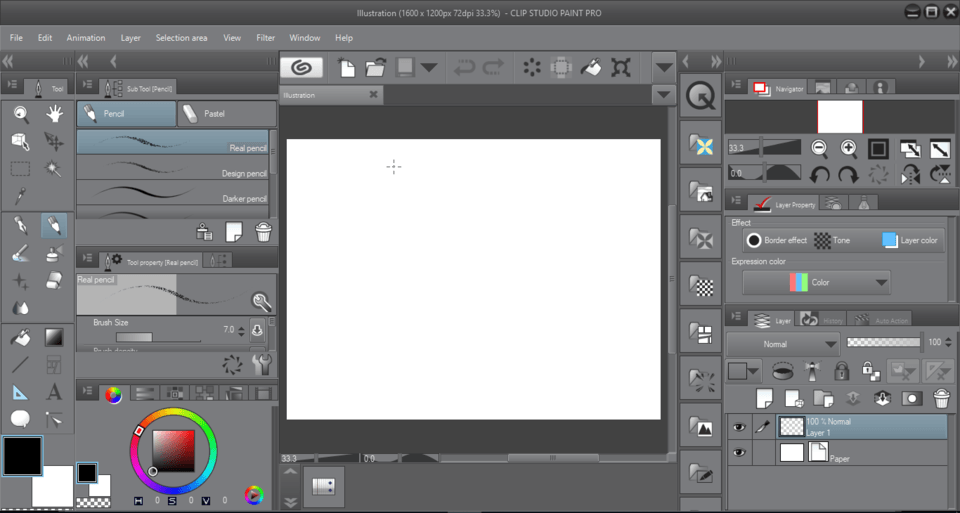960x513 pixels.
Task: Hide Layer 1 with its eye icon
Action: [x=739, y=427]
